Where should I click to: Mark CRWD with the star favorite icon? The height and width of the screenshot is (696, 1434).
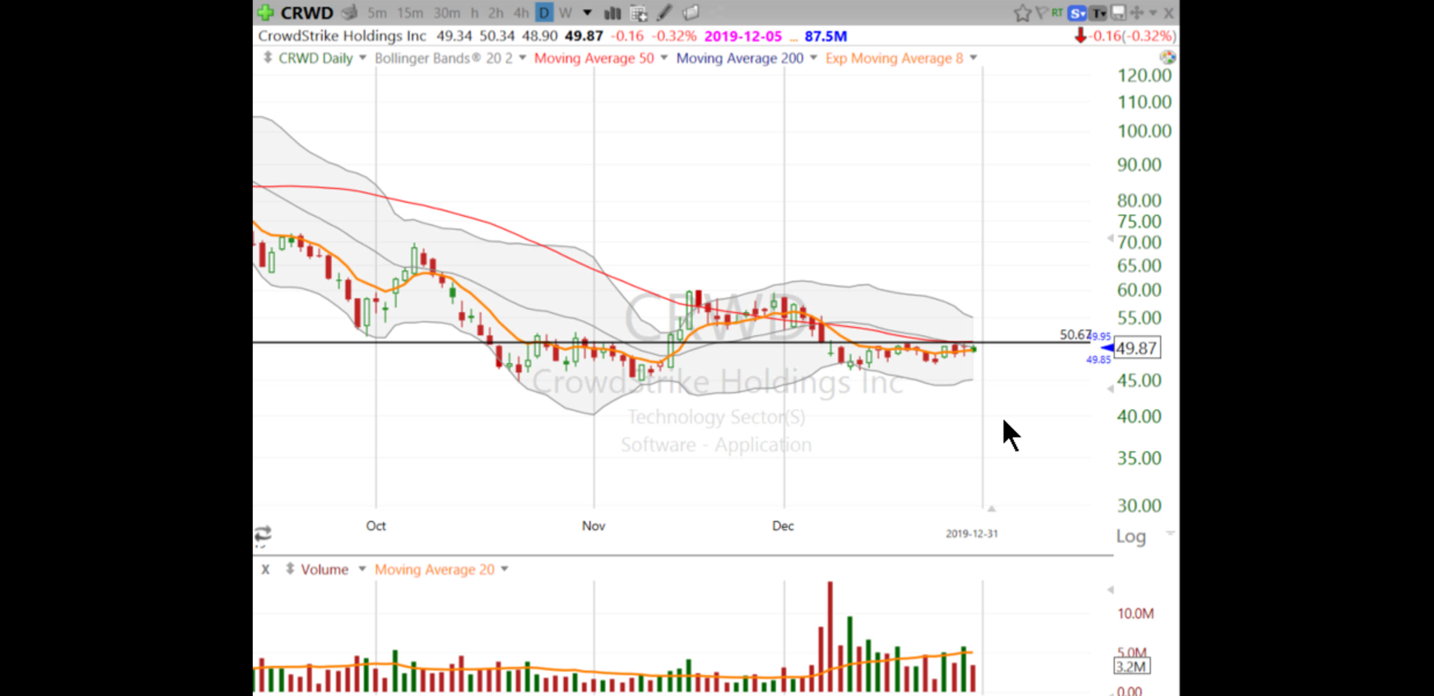pyautogui.click(x=1022, y=13)
